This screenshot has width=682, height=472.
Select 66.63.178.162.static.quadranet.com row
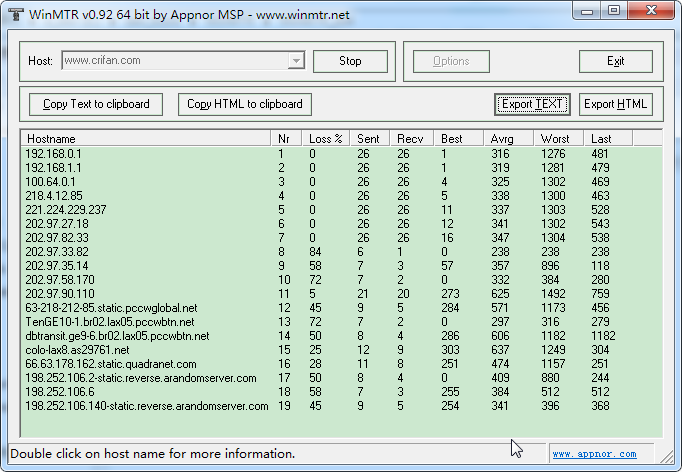pyautogui.click(x=341, y=364)
